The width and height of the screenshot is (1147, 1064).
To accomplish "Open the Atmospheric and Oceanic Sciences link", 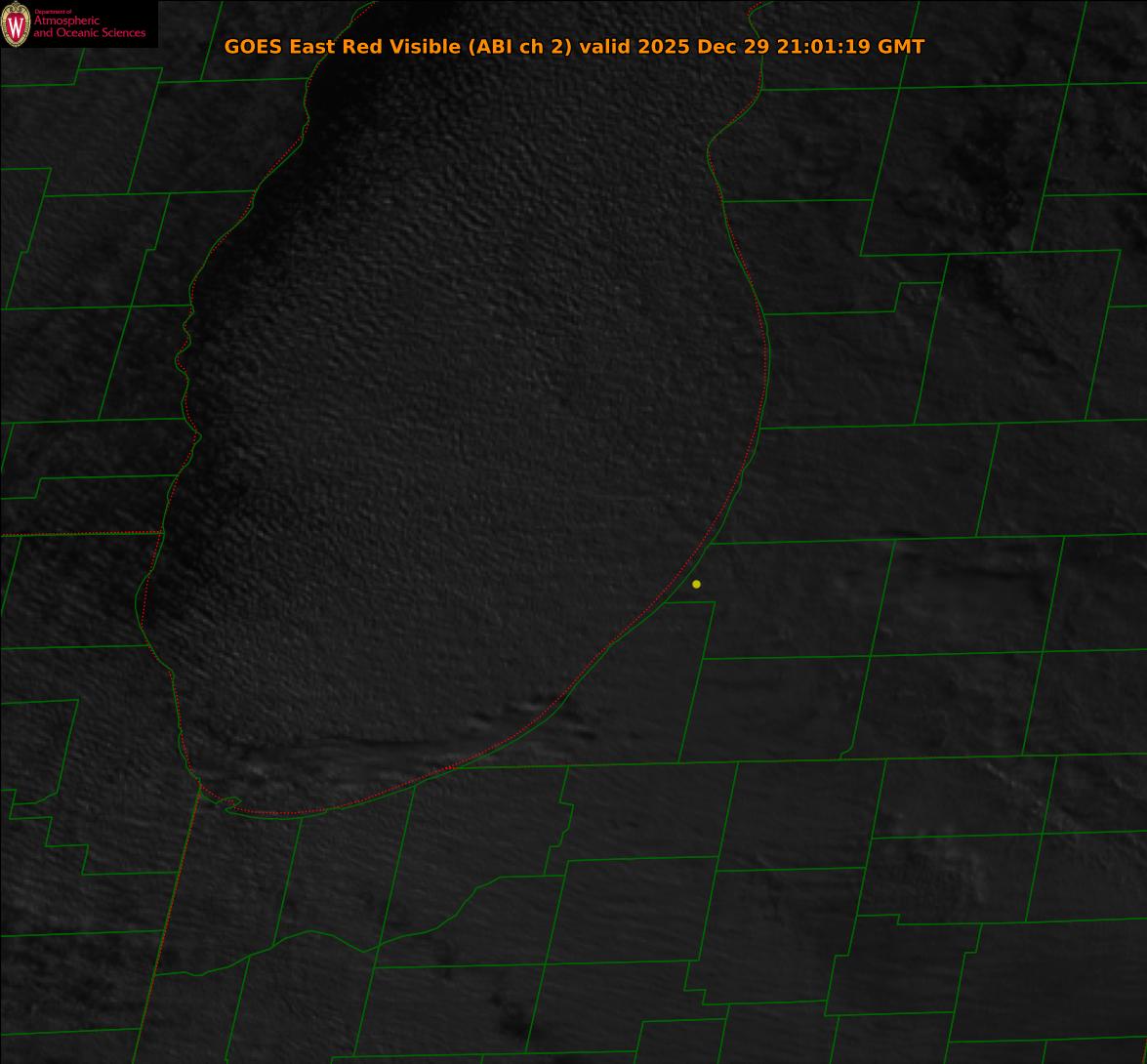I will [89, 27].
